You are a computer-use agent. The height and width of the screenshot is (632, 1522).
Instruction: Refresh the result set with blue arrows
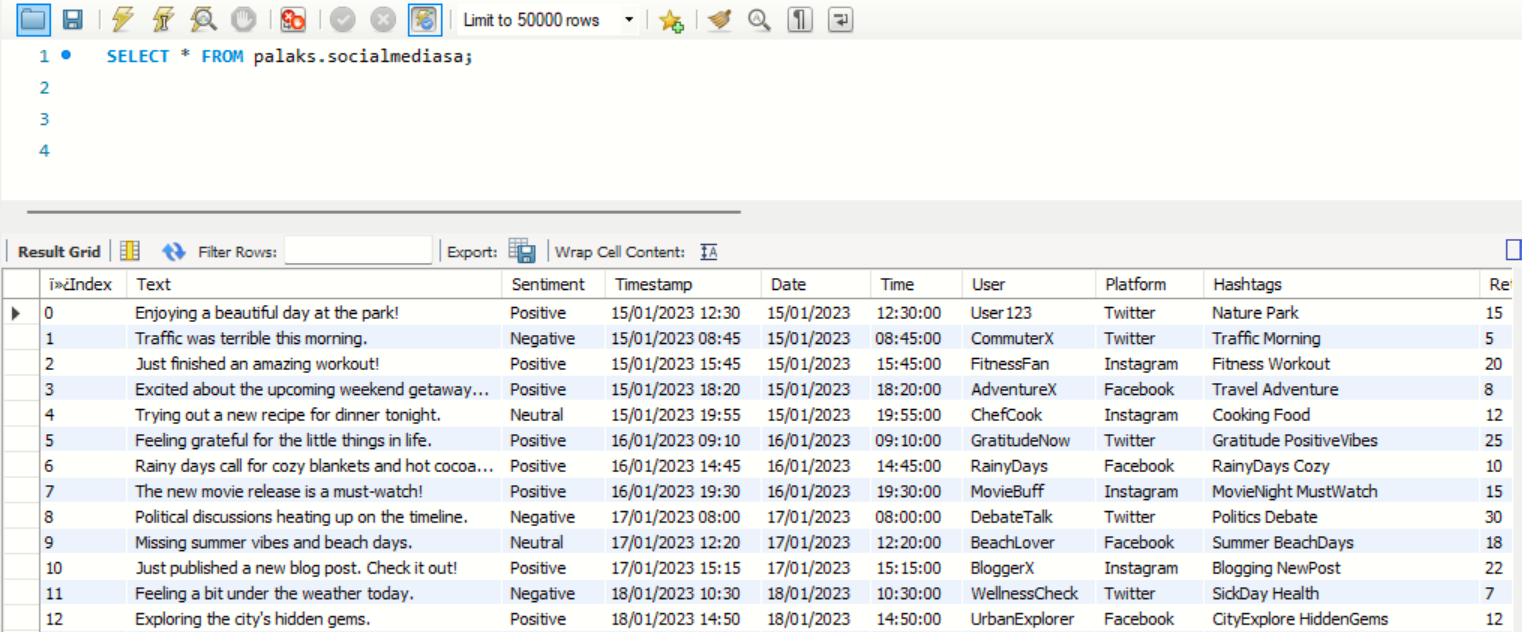click(174, 251)
